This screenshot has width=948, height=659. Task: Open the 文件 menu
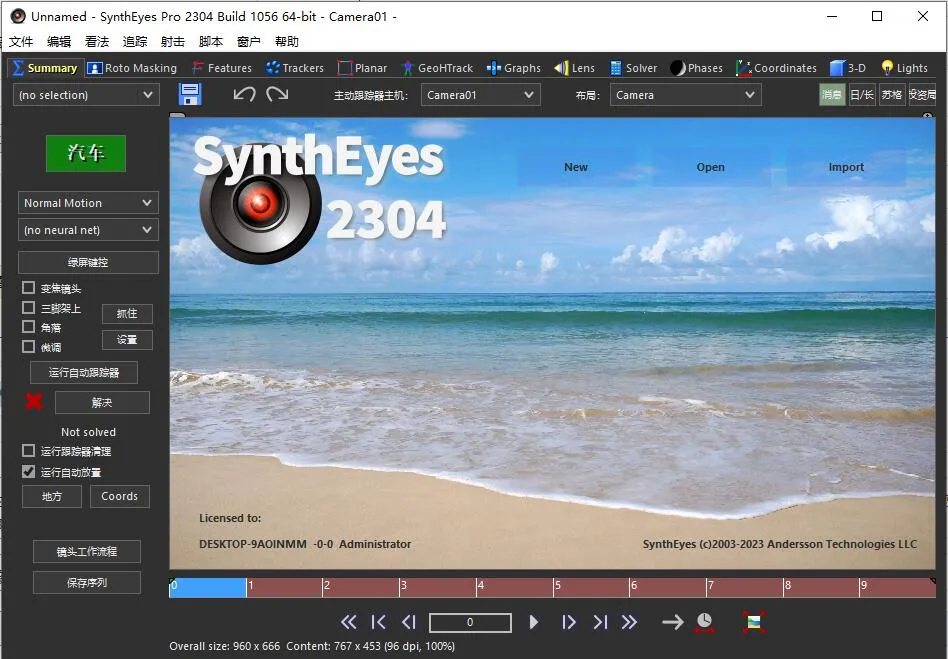tap(21, 42)
